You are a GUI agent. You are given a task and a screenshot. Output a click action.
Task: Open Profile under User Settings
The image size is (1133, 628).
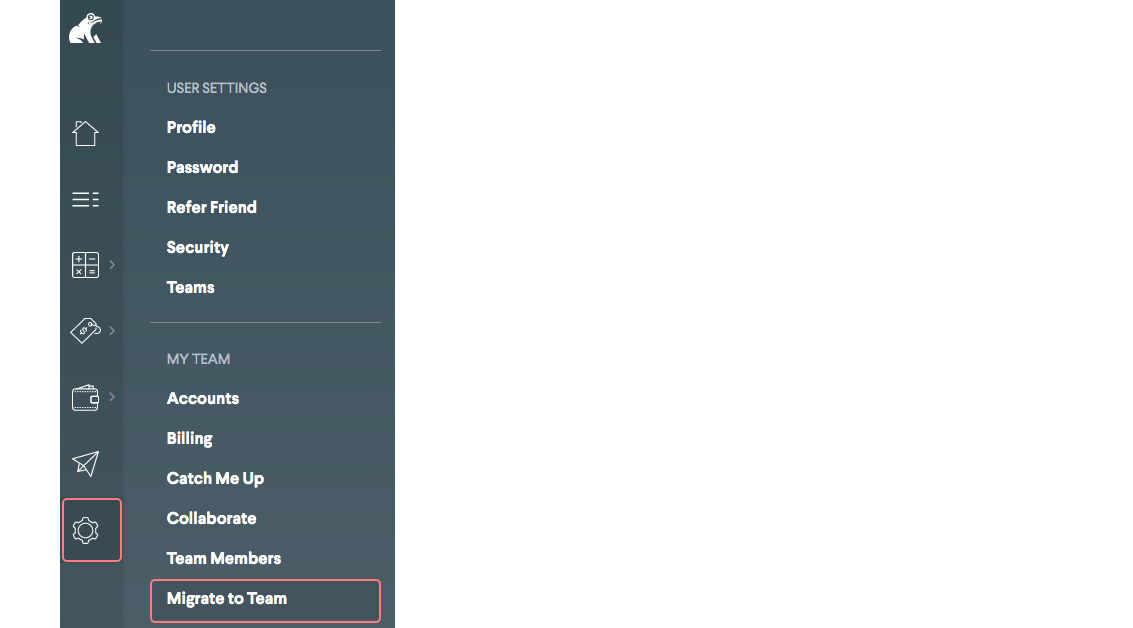[x=191, y=127]
